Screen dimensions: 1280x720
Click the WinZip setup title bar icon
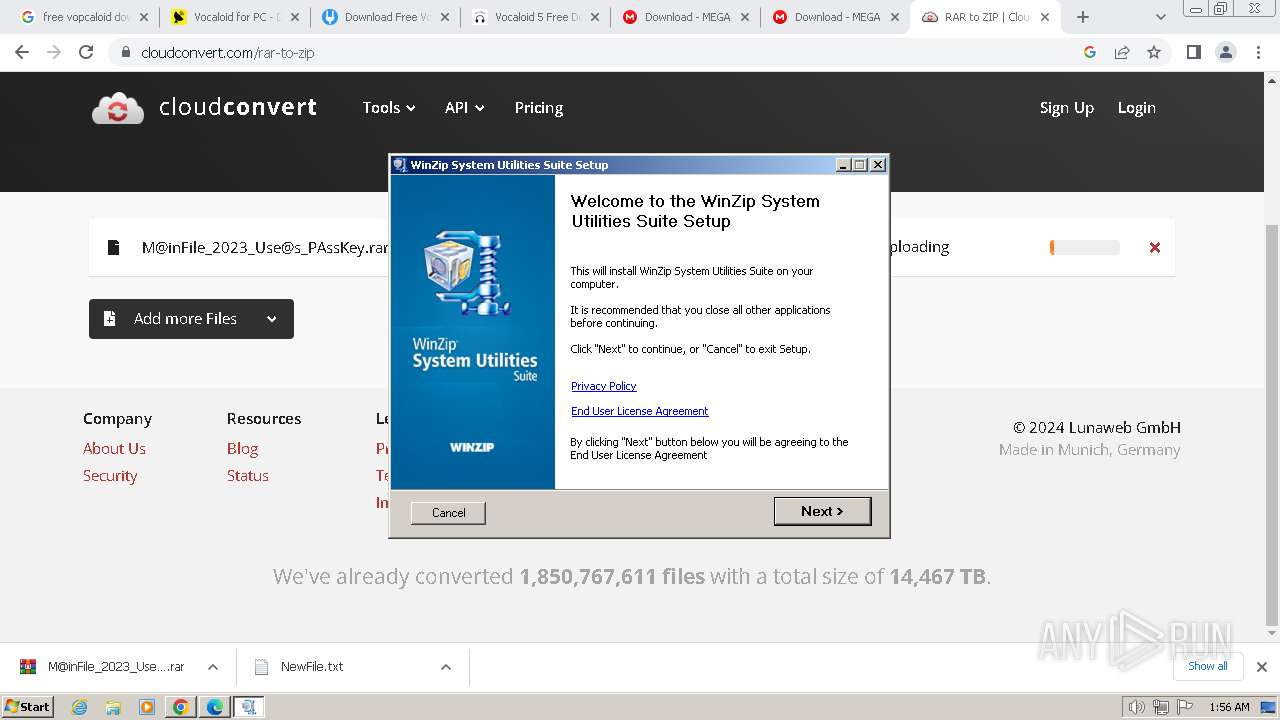click(400, 165)
